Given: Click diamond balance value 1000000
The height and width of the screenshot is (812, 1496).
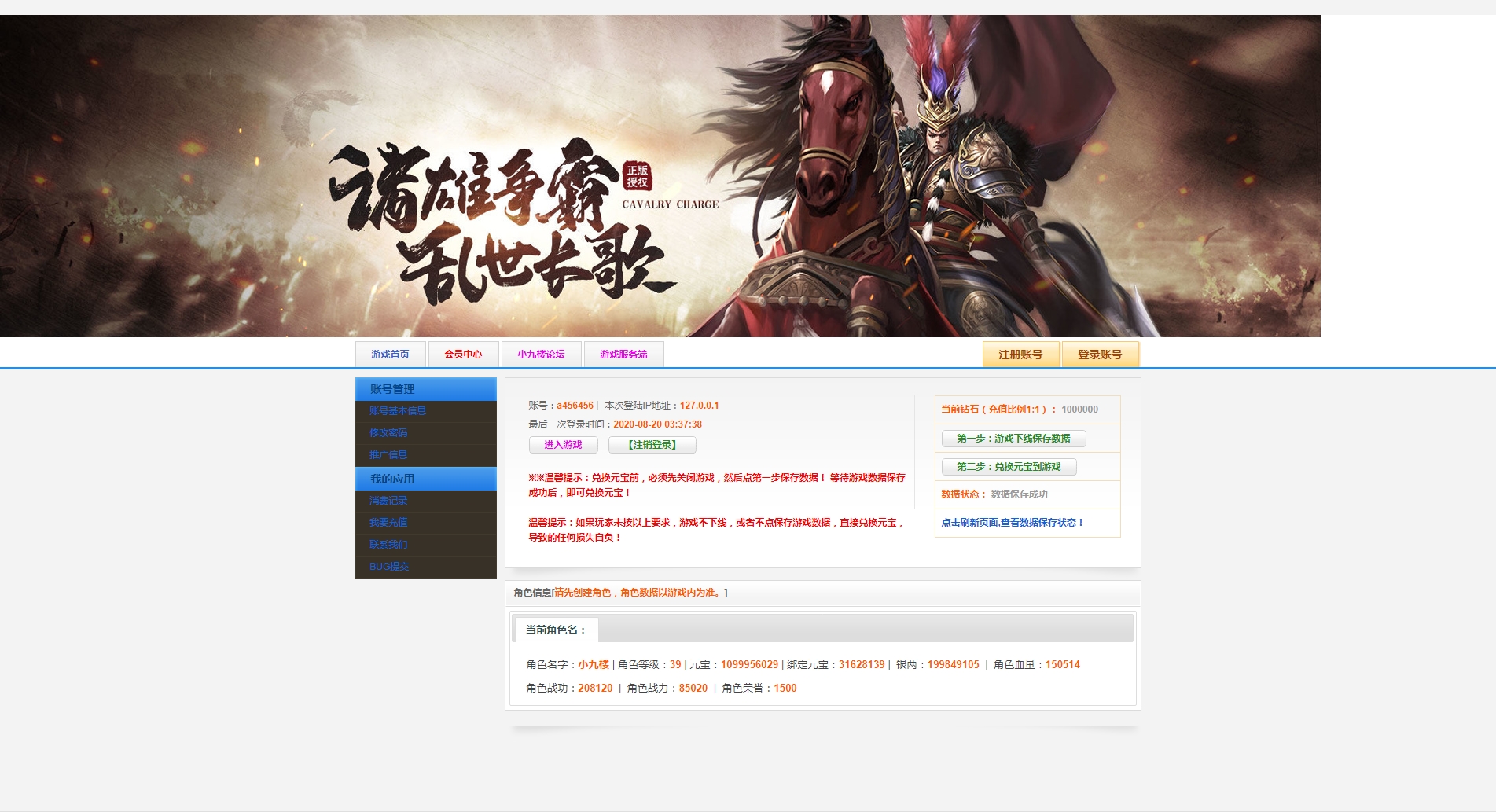Looking at the screenshot, I should point(1080,410).
